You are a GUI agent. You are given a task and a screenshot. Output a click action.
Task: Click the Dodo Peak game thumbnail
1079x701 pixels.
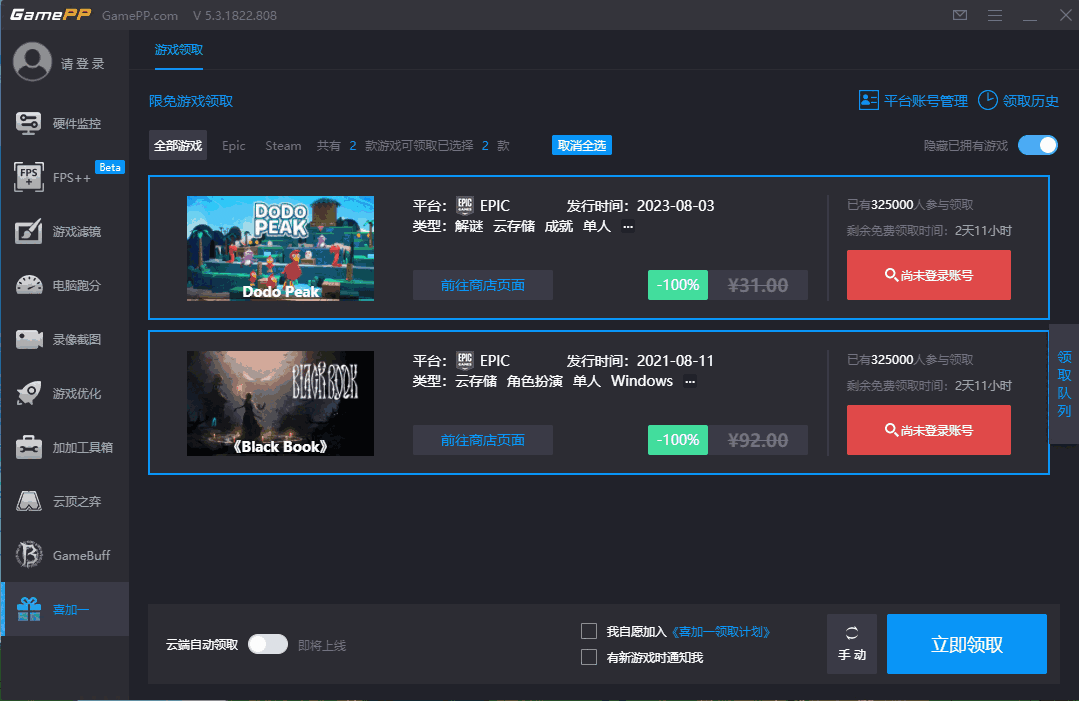280,248
